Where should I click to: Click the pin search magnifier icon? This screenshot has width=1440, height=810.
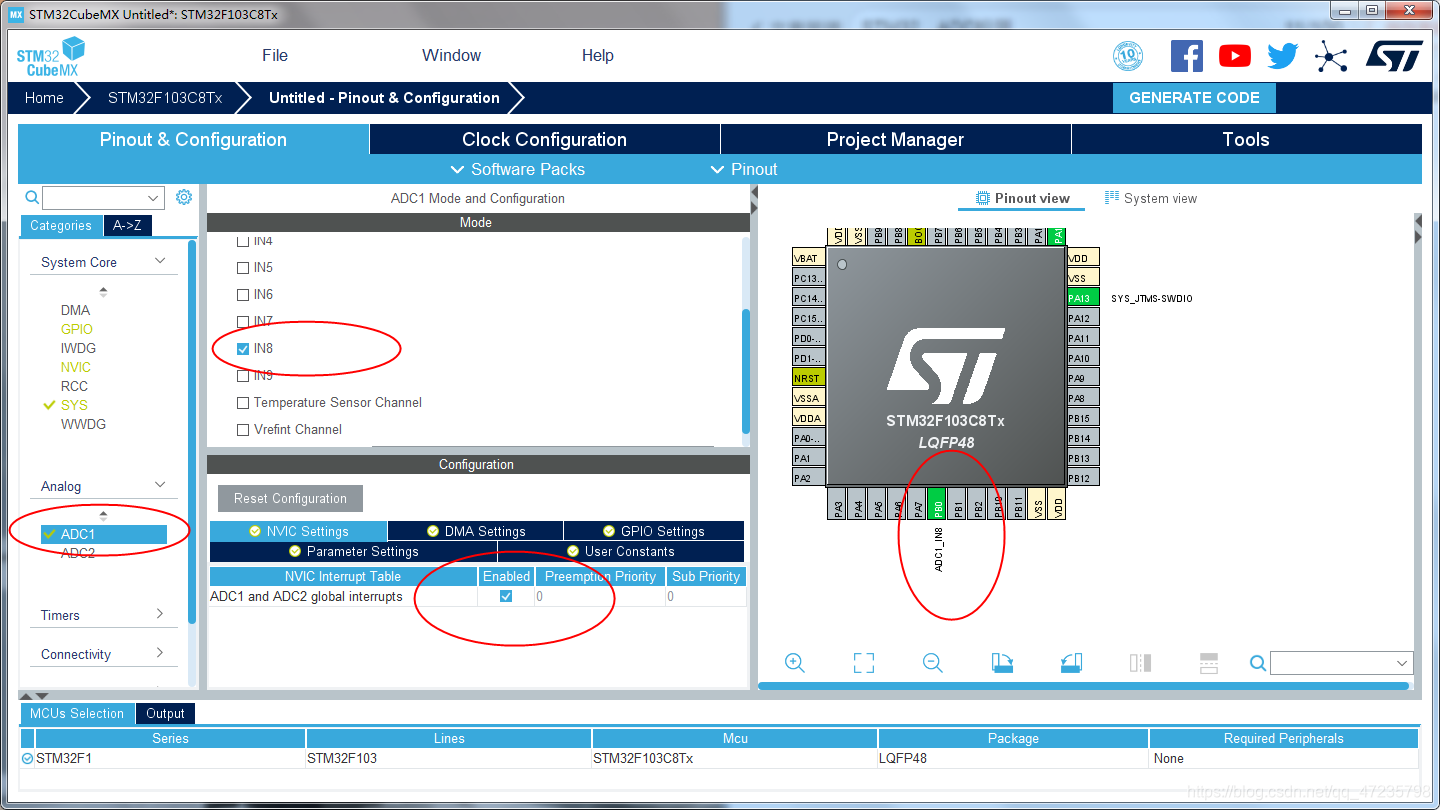pos(1258,662)
